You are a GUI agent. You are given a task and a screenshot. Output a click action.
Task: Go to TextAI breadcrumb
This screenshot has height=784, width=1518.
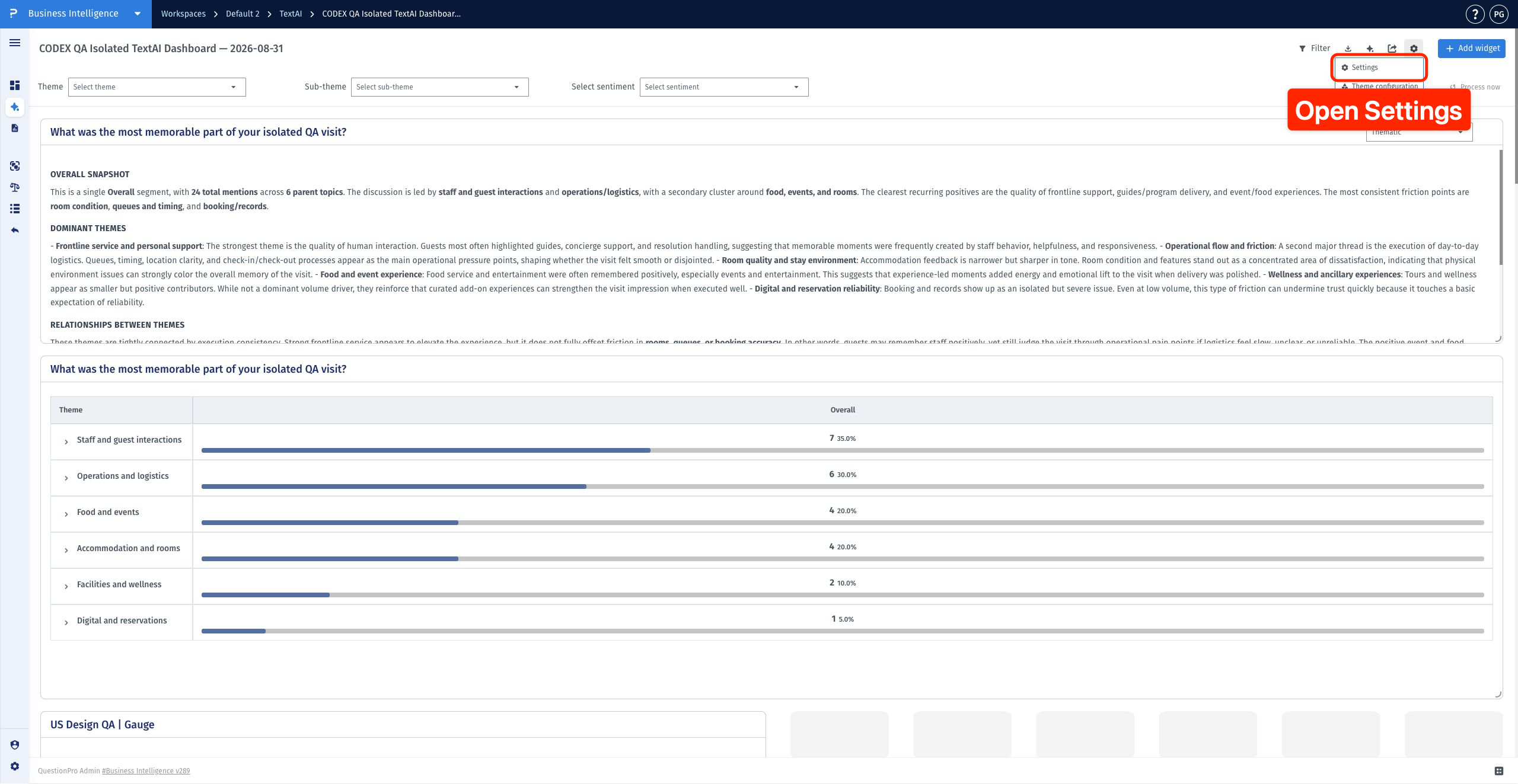coord(291,14)
